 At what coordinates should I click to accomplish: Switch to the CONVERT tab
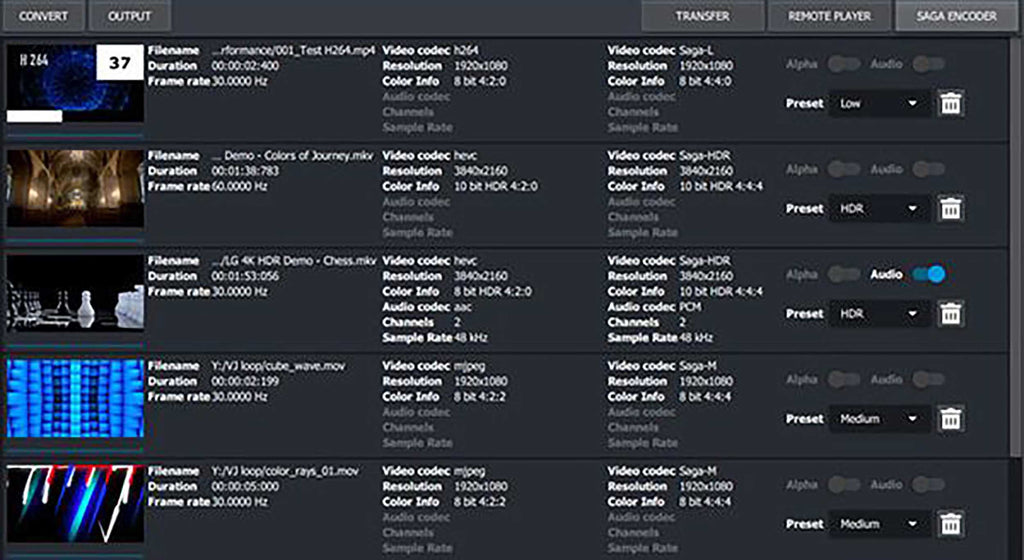(44, 16)
